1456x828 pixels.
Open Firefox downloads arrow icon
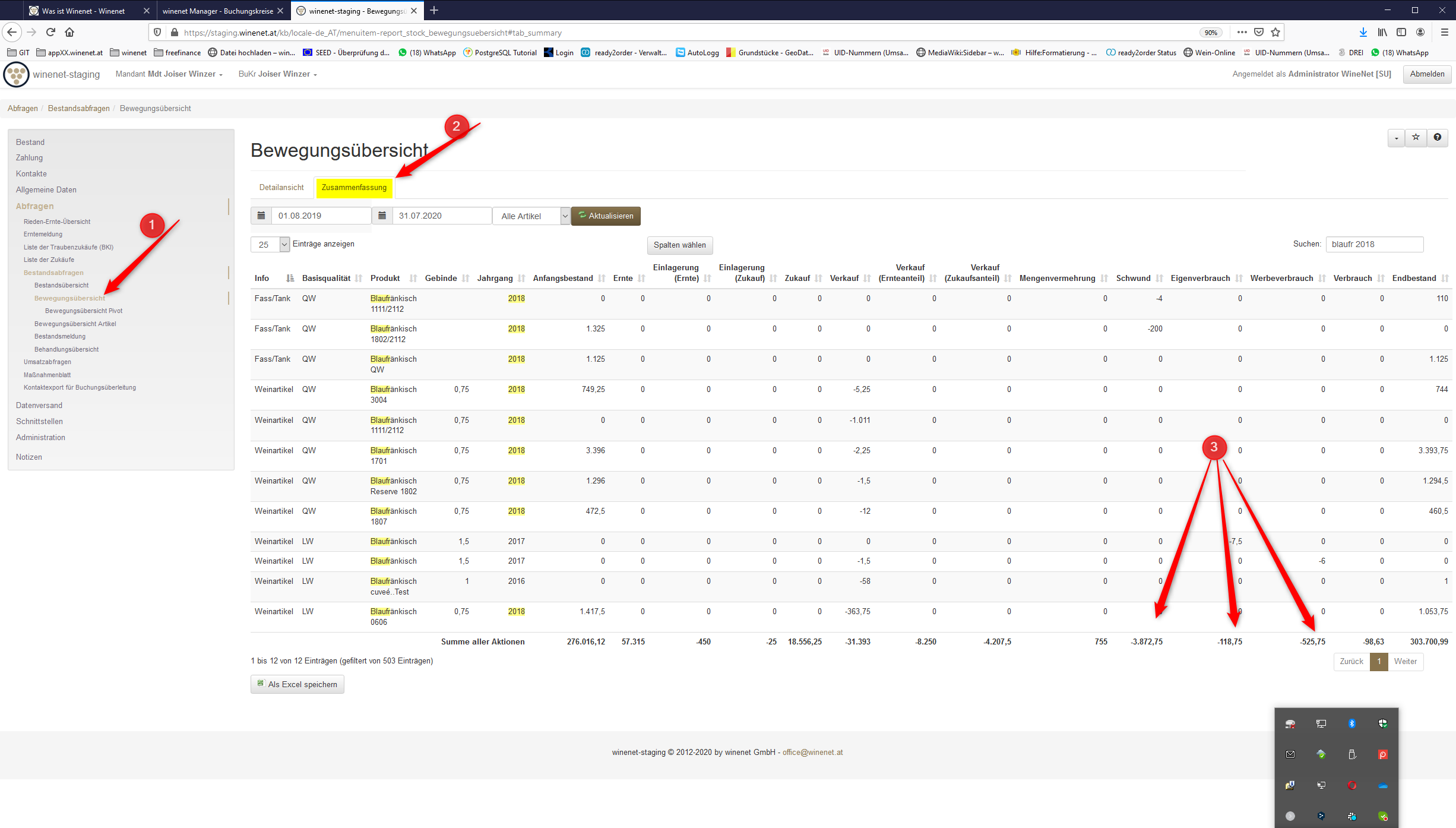tap(1363, 32)
